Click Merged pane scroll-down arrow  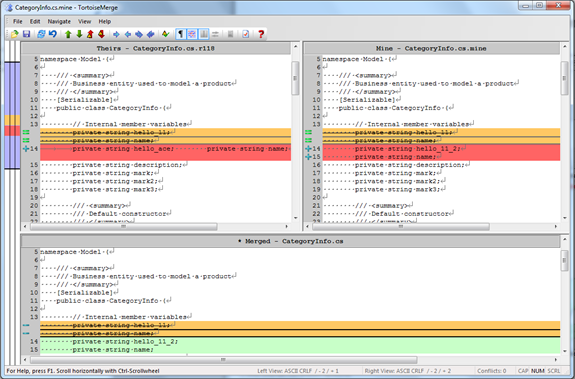point(564,351)
